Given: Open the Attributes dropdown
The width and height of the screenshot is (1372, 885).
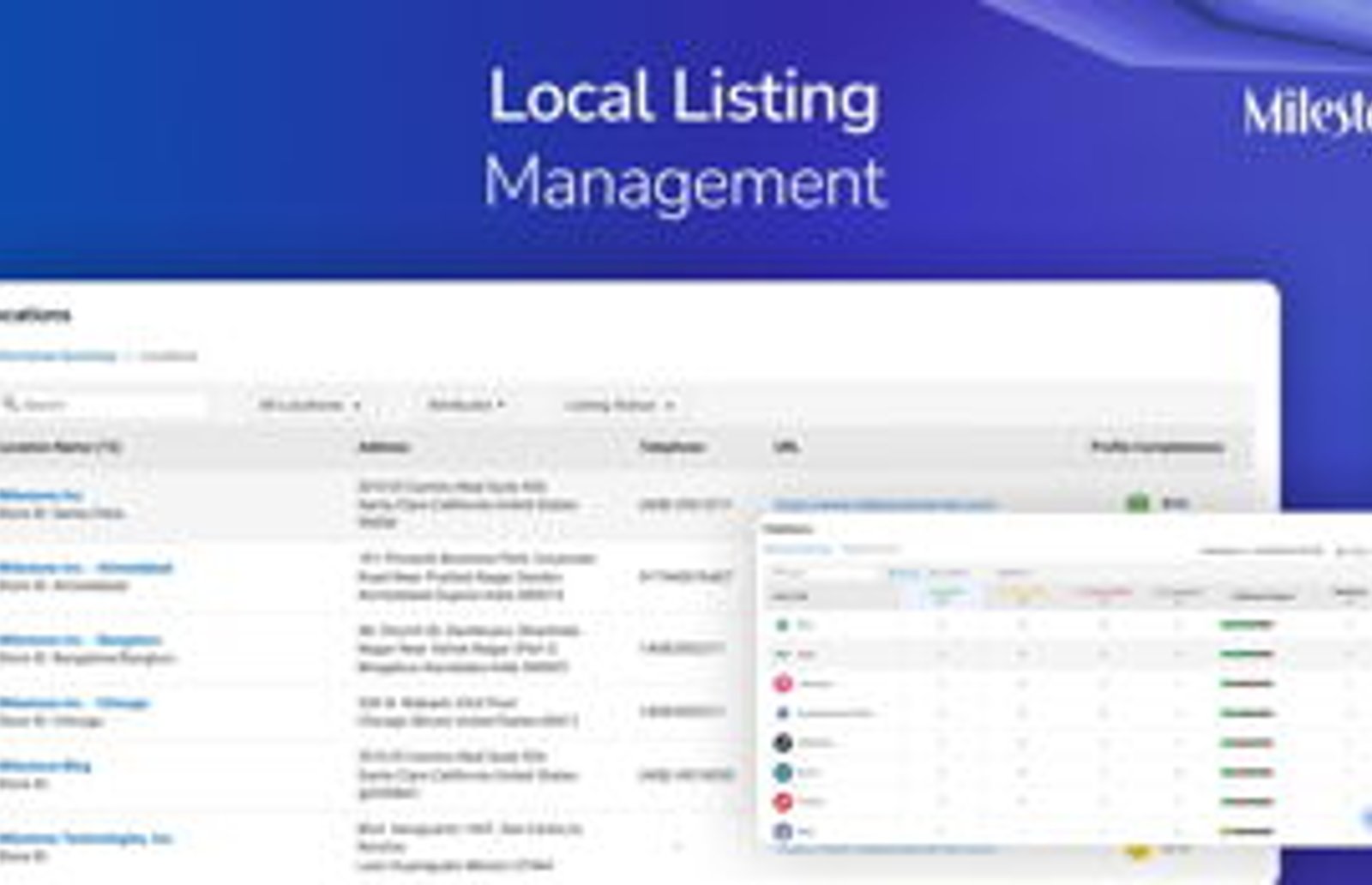Looking at the screenshot, I should tap(466, 405).
